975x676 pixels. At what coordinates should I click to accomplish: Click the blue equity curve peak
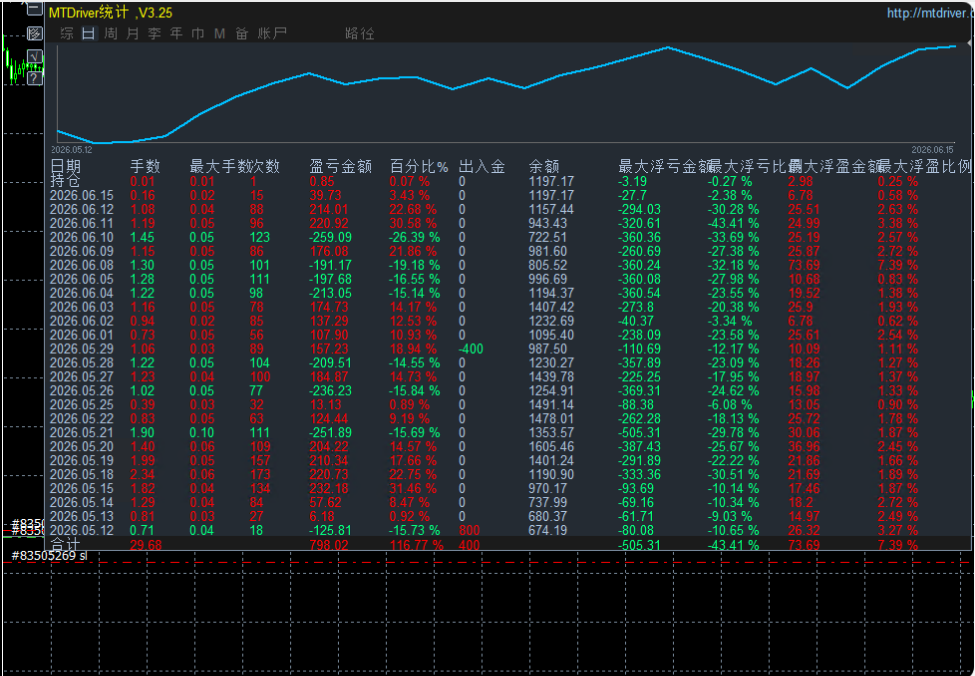[668, 47]
